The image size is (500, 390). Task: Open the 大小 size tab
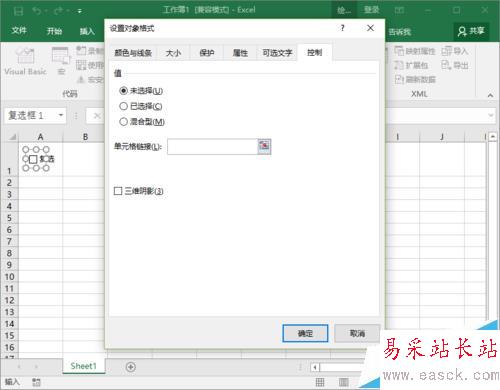click(173, 53)
